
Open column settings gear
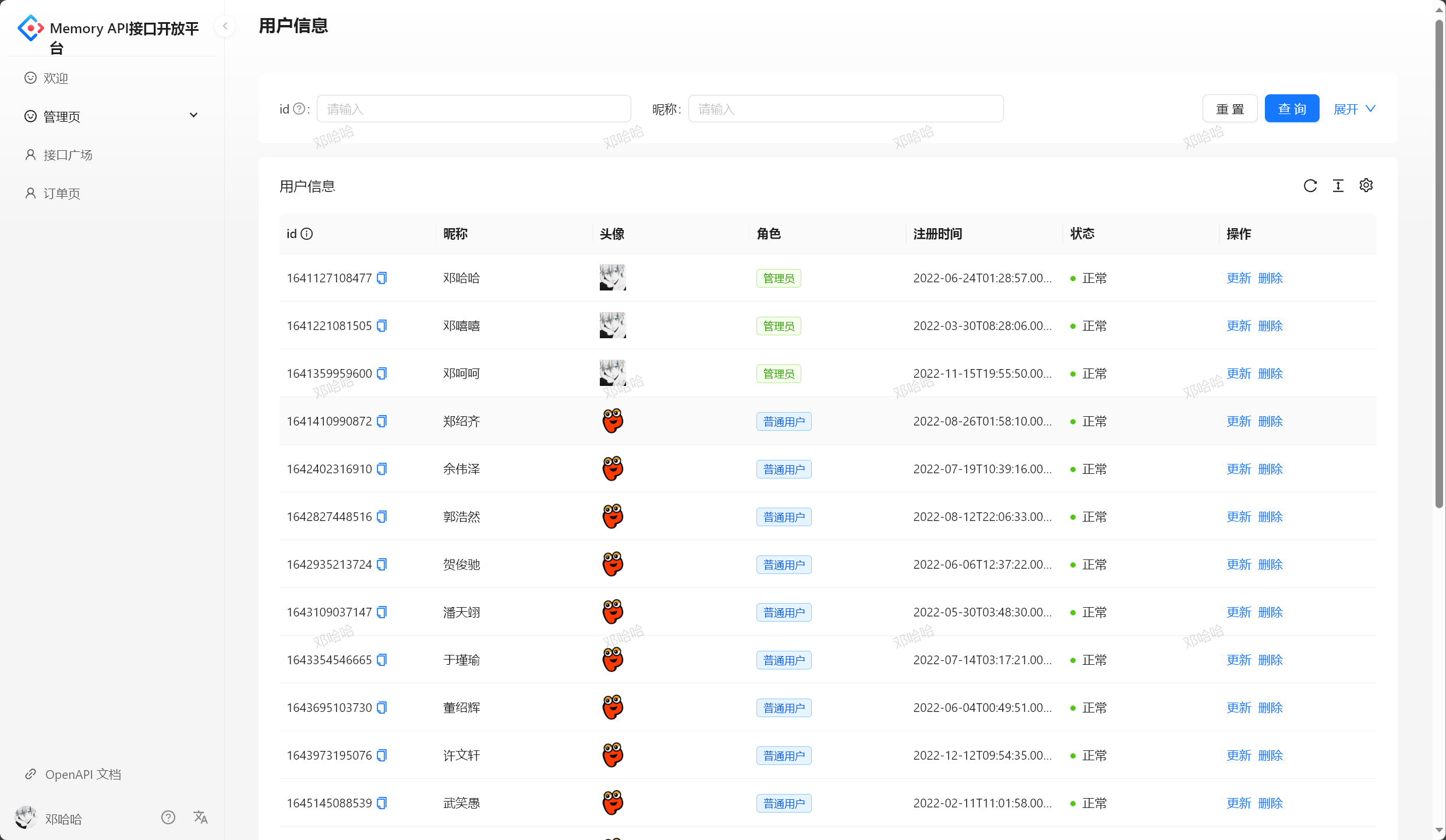click(1366, 186)
